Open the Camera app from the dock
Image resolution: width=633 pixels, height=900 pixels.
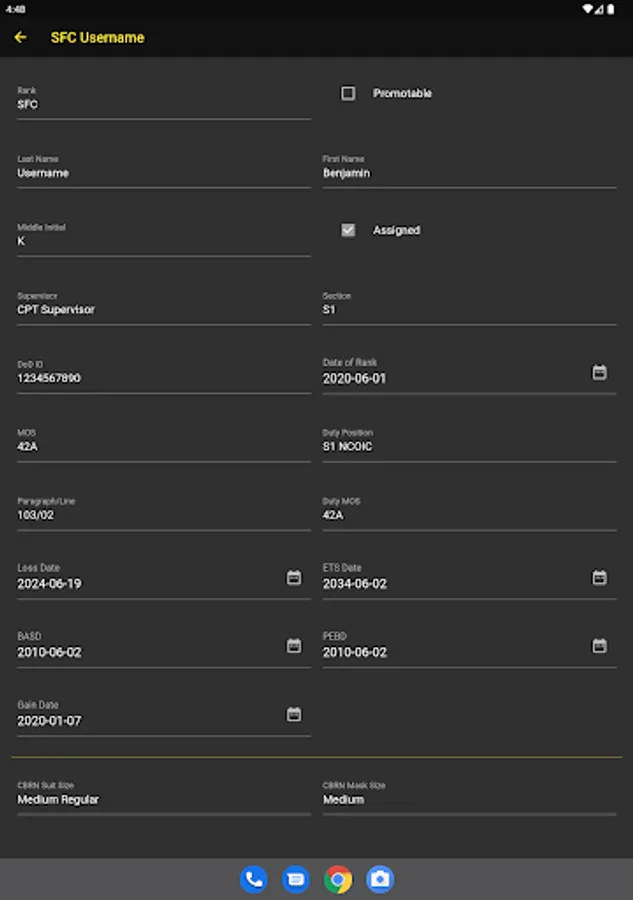[x=380, y=879]
